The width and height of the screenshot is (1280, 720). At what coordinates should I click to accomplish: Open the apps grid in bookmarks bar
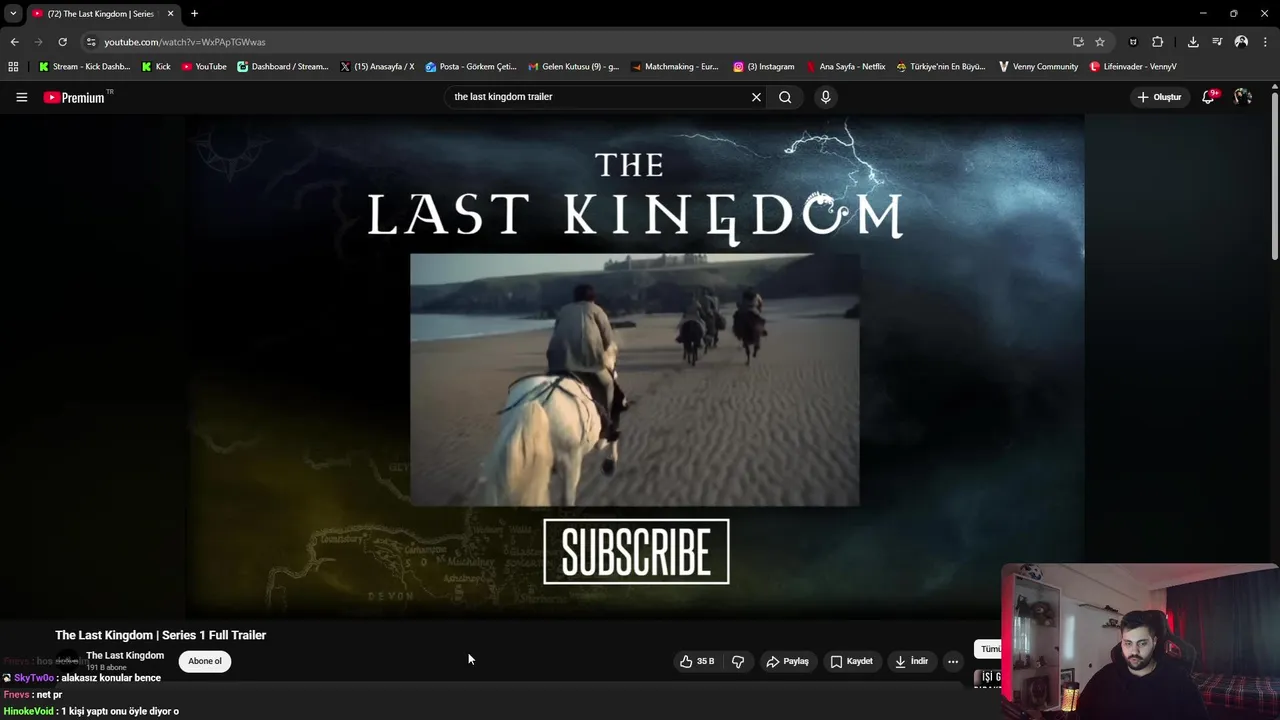tap(13, 67)
